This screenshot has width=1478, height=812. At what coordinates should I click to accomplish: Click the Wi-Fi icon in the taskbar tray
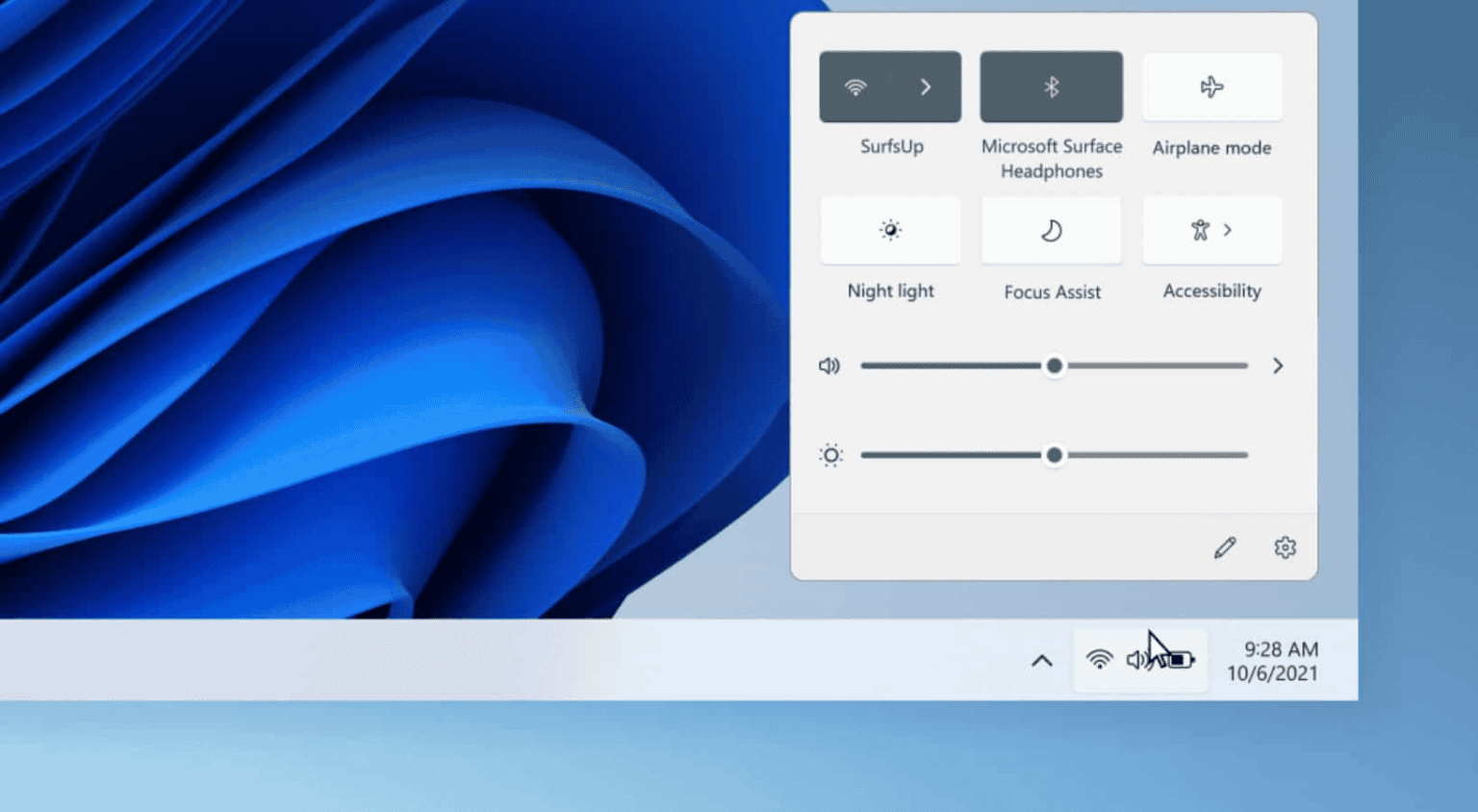click(x=1098, y=659)
